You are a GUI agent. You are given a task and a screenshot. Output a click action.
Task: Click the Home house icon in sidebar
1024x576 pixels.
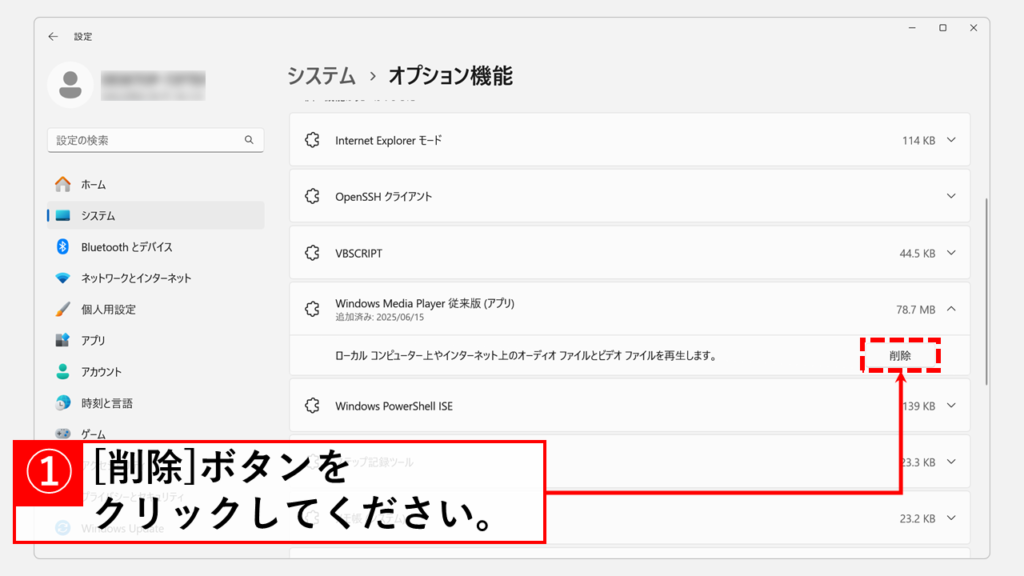pos(63,184)
